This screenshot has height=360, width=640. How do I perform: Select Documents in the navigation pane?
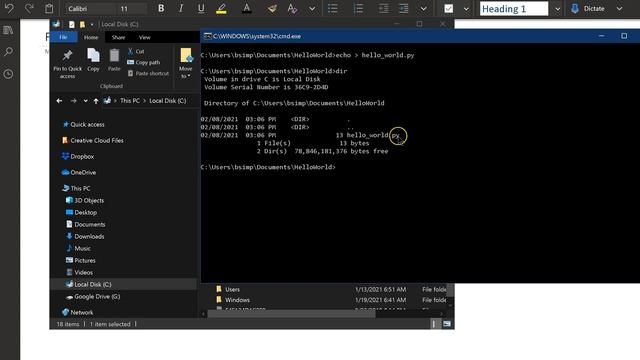click(85, 224)
